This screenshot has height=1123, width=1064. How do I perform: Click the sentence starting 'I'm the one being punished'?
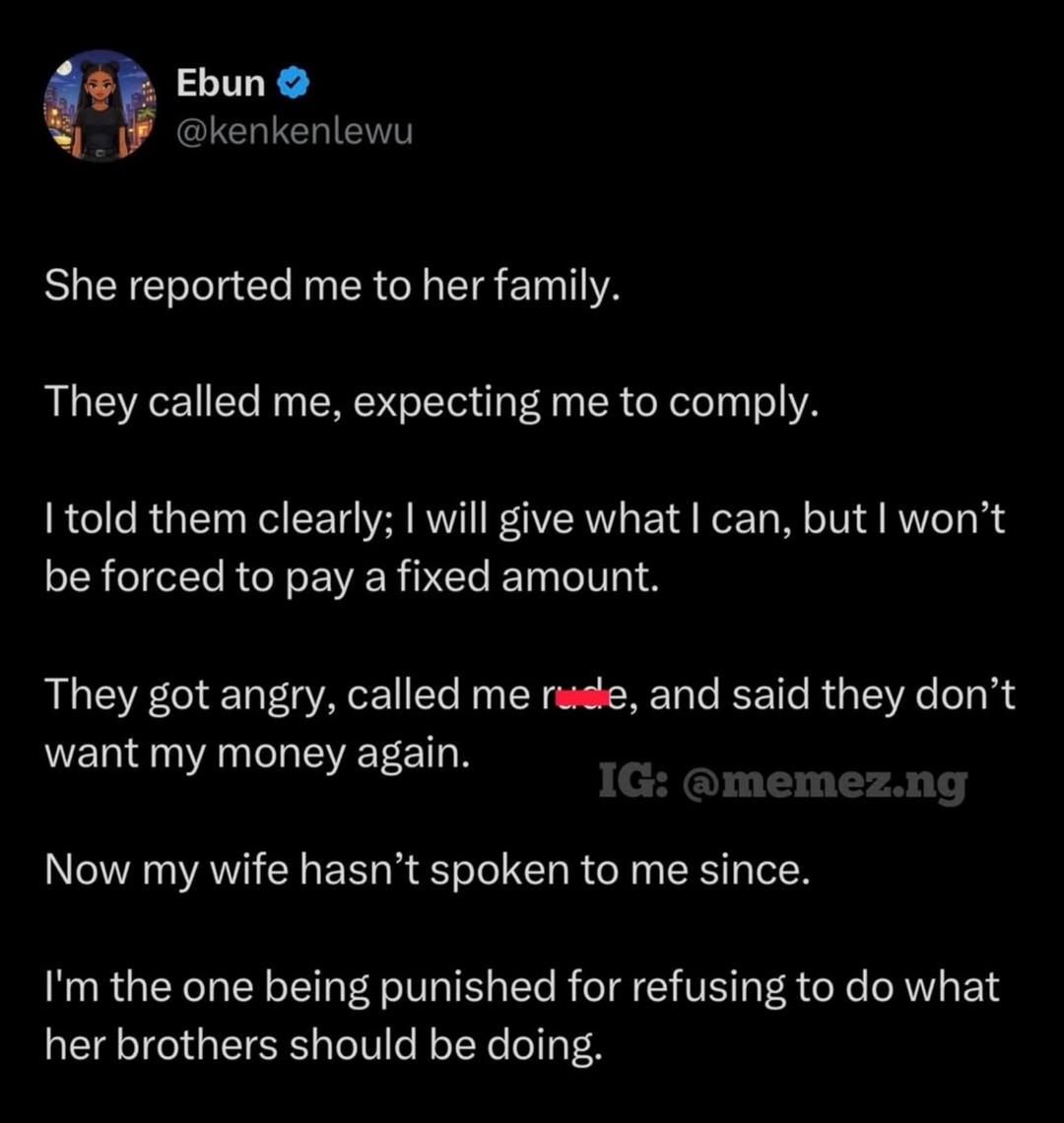[522, 987]
